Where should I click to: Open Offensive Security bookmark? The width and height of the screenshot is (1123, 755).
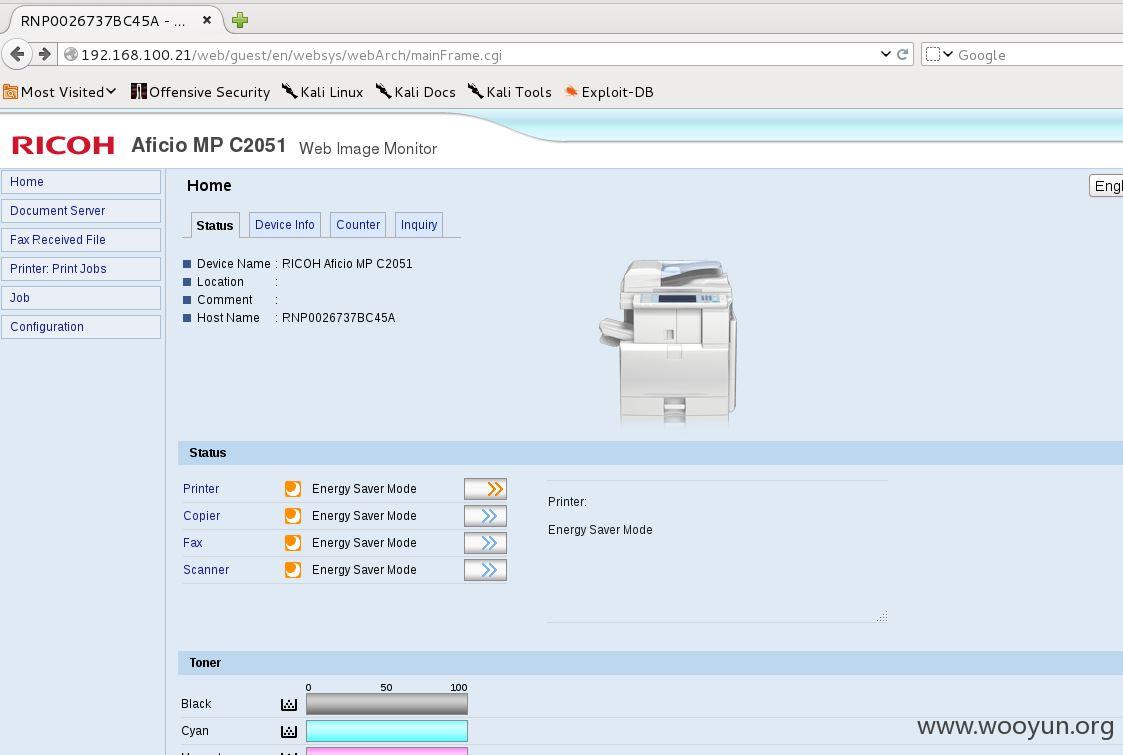[x=201, y=92]
